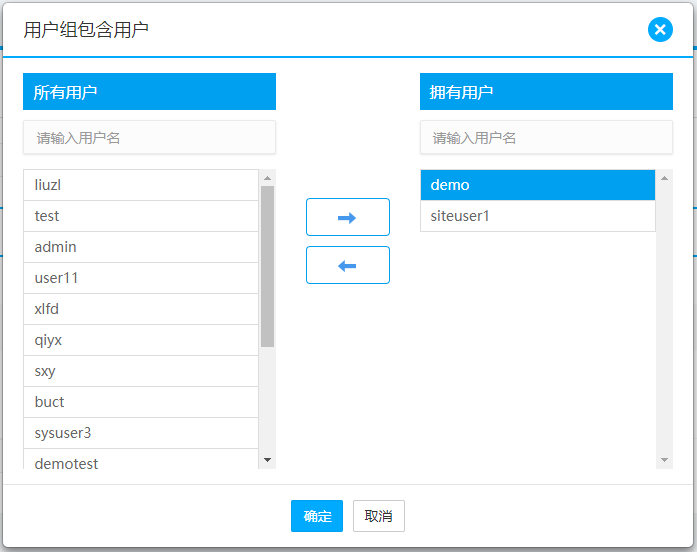Select qiyx user entry

141,340
